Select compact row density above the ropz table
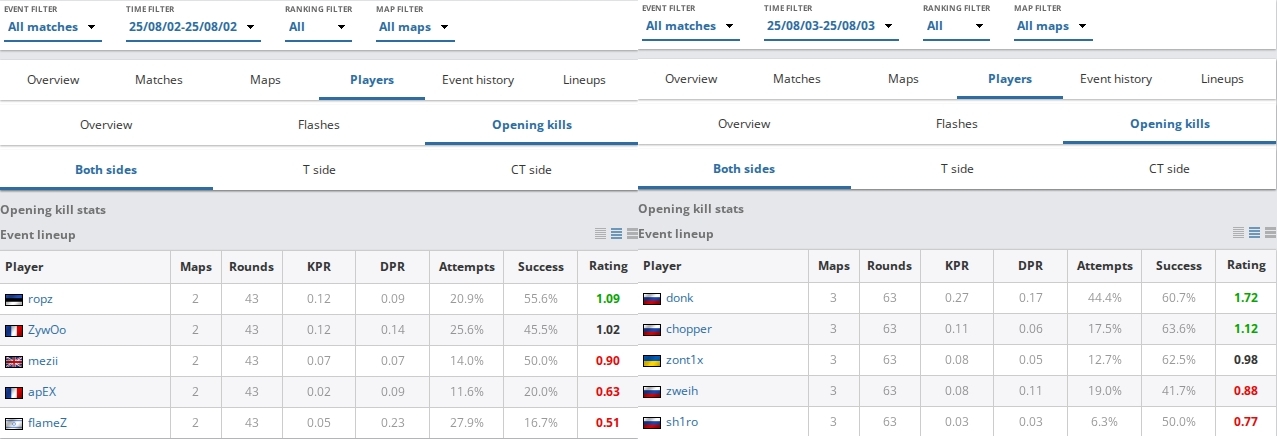This screenshot has height=439, width=1277. tap(600, 233)
